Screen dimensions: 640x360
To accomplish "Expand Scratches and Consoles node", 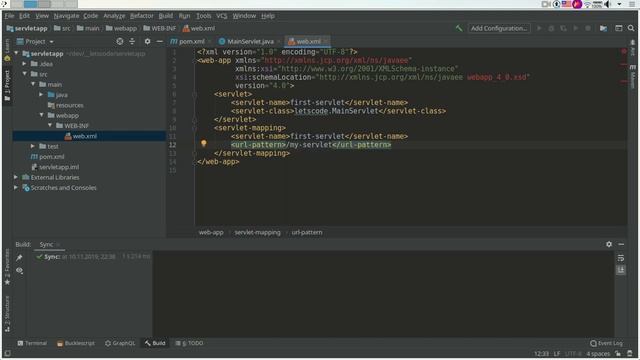I will click(16, 187).
